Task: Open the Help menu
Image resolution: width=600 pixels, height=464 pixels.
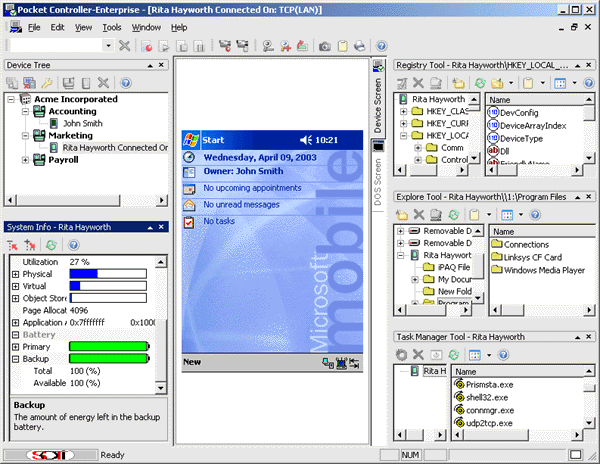Action: coord(179,28)
